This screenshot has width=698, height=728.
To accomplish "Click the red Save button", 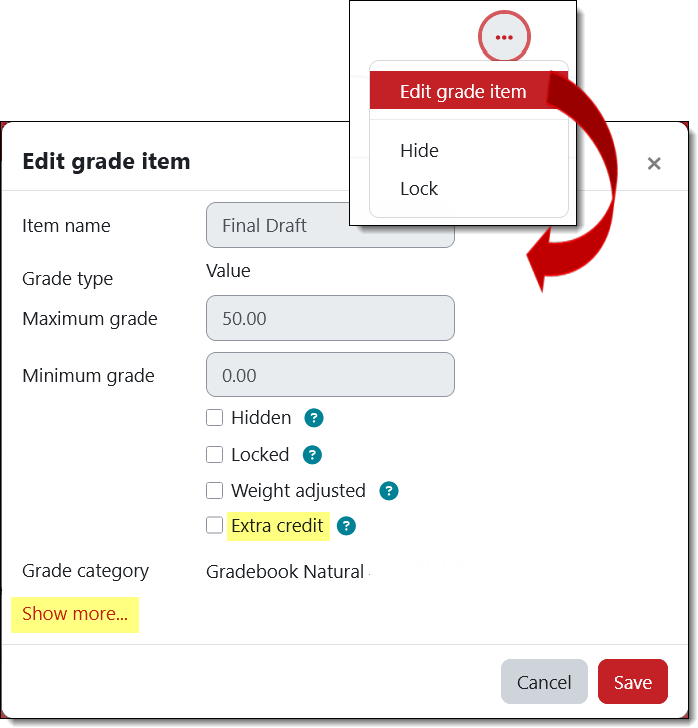I will point(632,682).
